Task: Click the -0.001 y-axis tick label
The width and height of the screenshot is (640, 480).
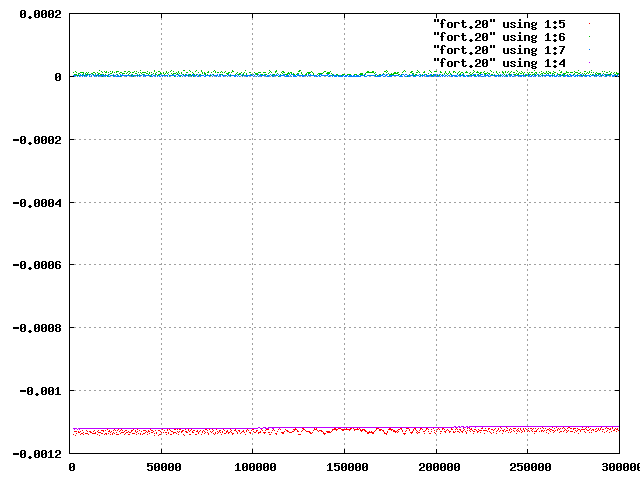Action: pyautogui.click(x=40, y=391)
